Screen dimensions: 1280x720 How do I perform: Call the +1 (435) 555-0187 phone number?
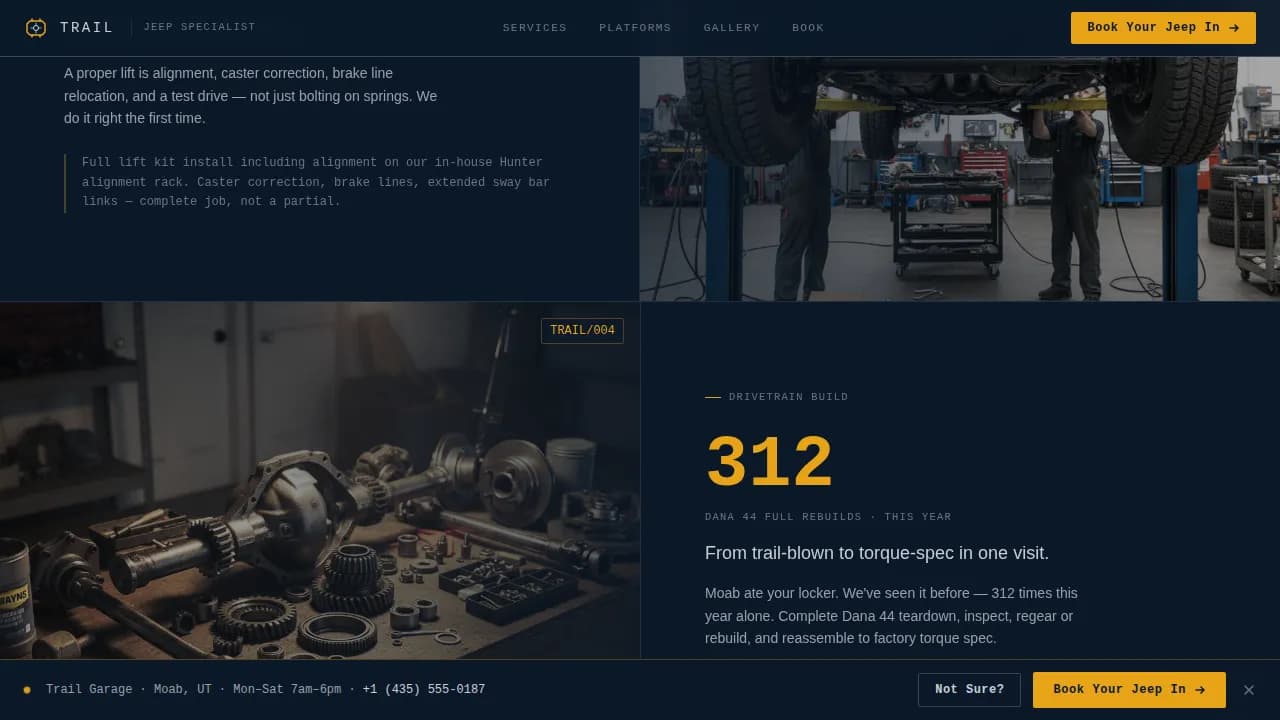click(424, 690)
